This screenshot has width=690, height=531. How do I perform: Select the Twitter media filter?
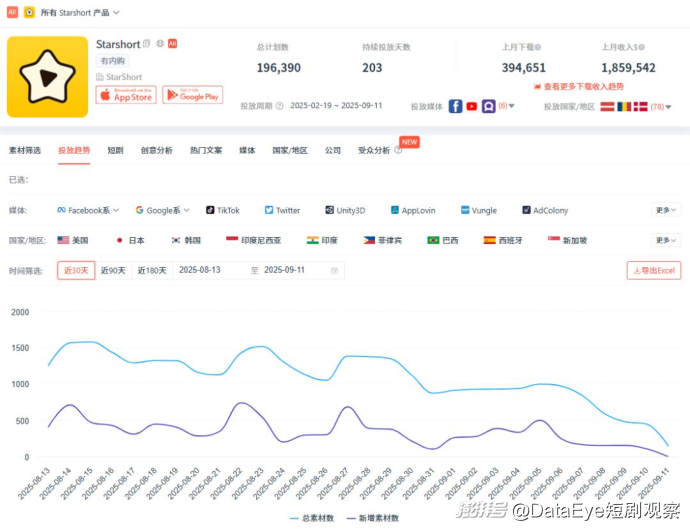tap(283, 211)
